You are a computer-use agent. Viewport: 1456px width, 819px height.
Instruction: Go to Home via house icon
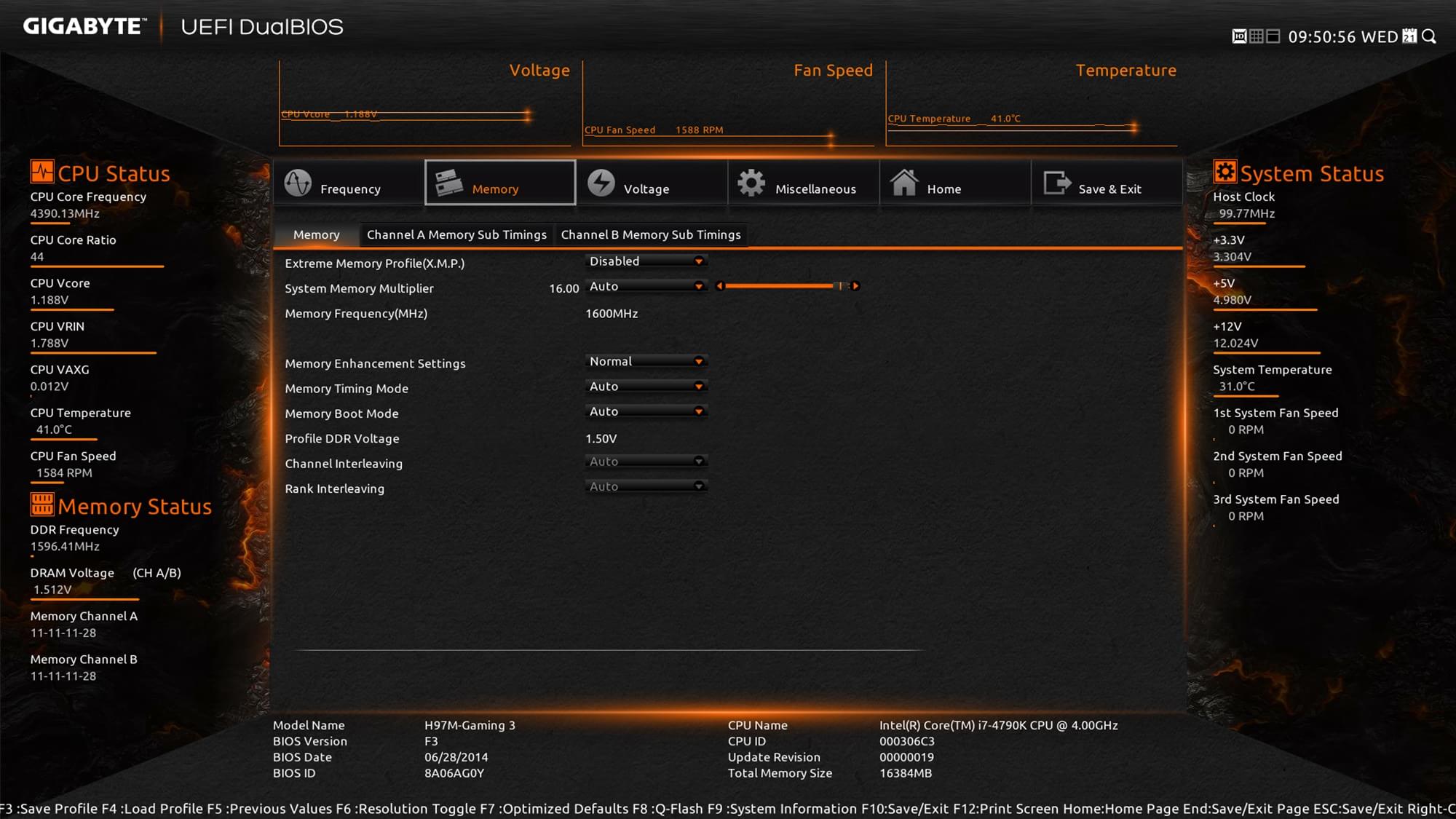(x=904, y=183)
